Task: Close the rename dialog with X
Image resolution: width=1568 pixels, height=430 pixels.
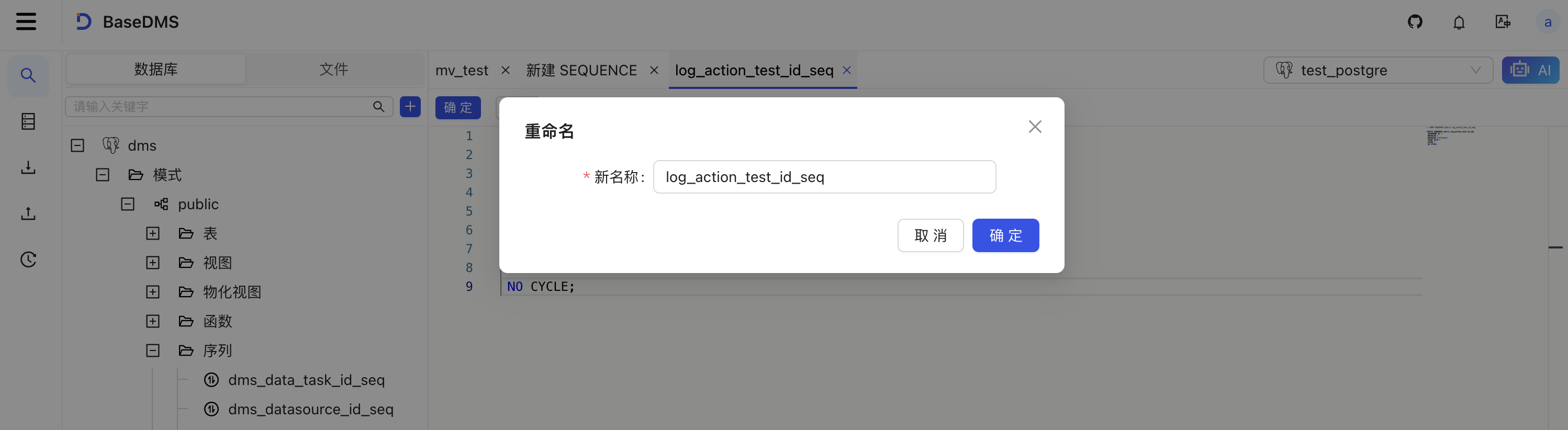Action: 1035,127
